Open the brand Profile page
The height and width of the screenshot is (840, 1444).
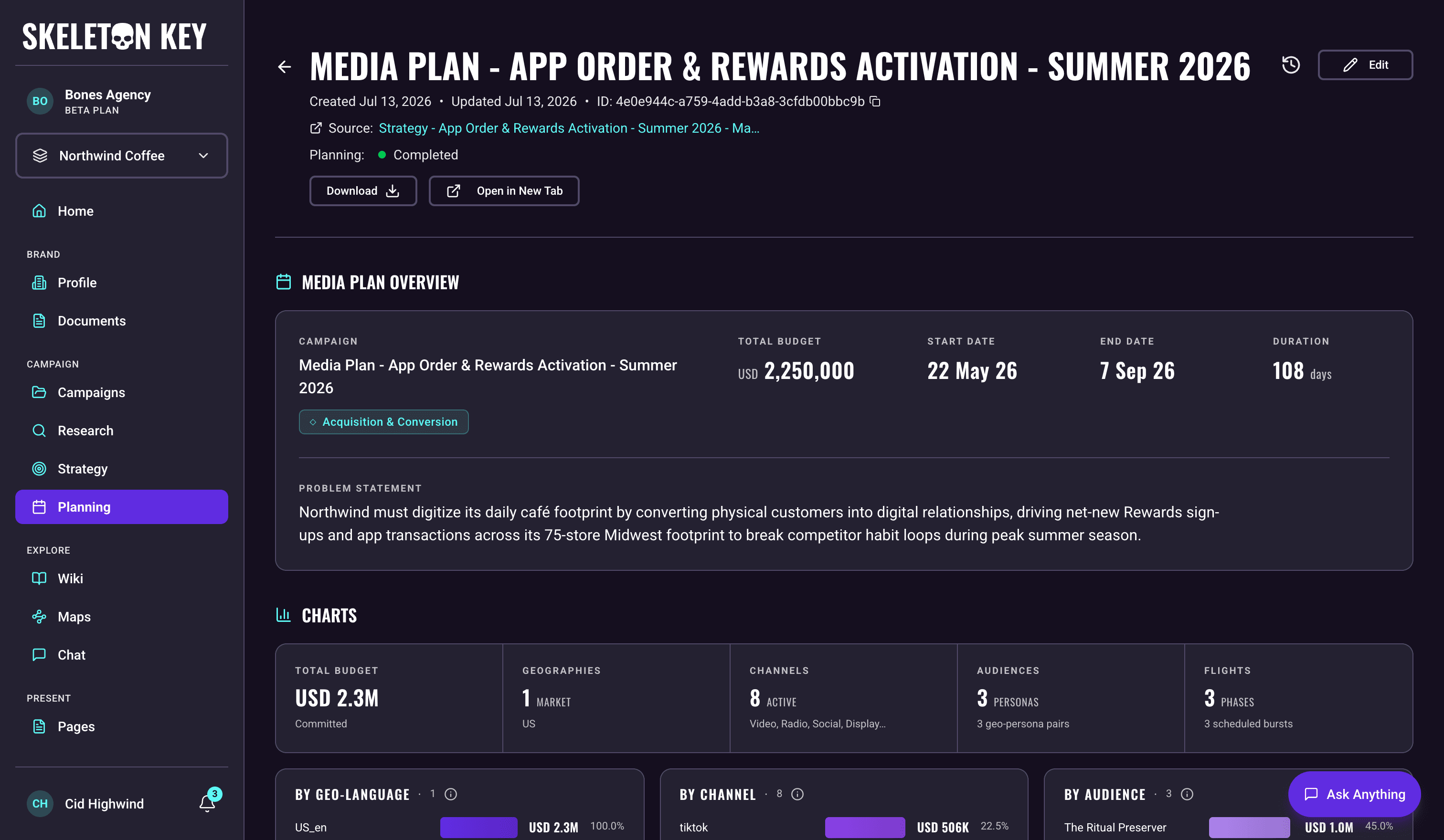pos(121,283)
